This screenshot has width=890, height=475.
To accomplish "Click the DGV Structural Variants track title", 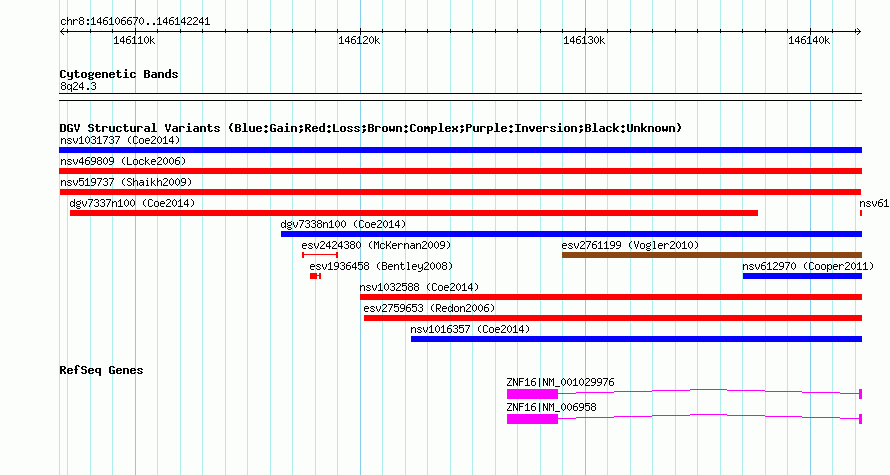I will [371, 128].
